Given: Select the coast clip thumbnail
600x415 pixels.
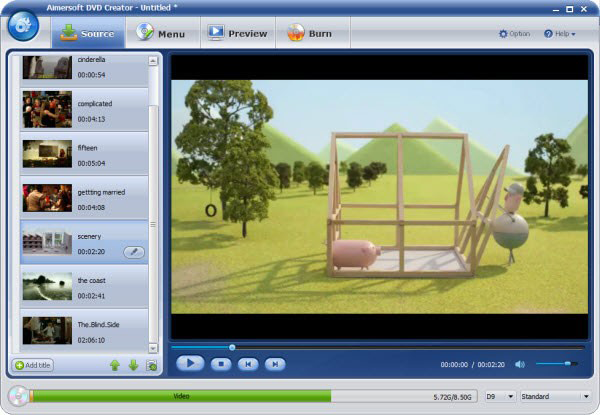Looking at the screenshot, I should (47, 286).
